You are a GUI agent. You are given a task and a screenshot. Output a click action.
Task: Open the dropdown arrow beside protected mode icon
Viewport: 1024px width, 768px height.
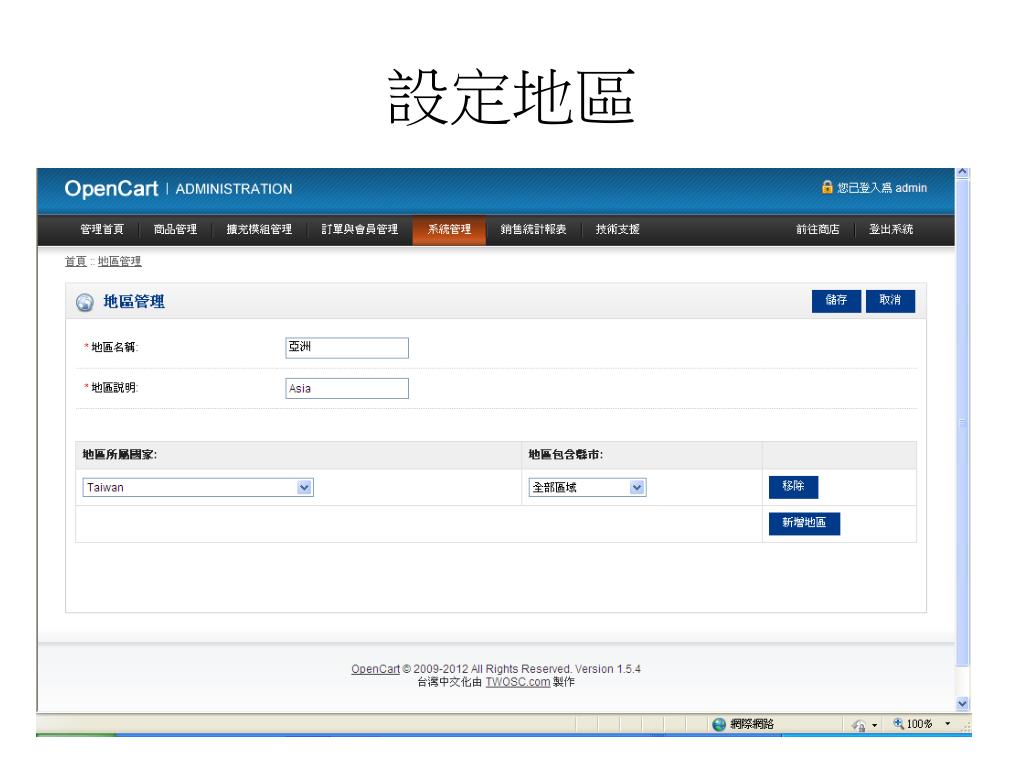pyautogui.click(x=874, y=725)
